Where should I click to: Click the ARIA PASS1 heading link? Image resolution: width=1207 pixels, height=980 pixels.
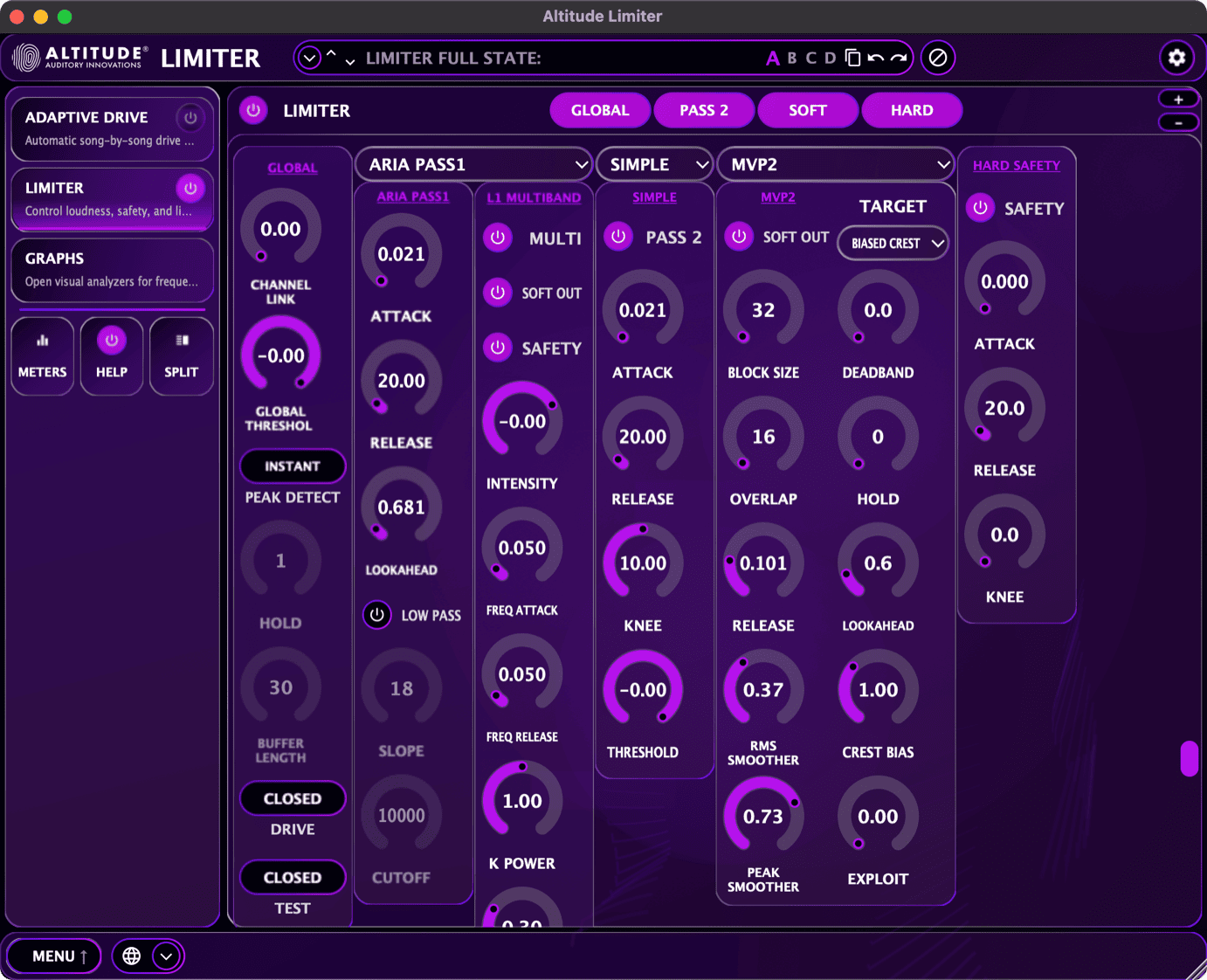point(413,197)
